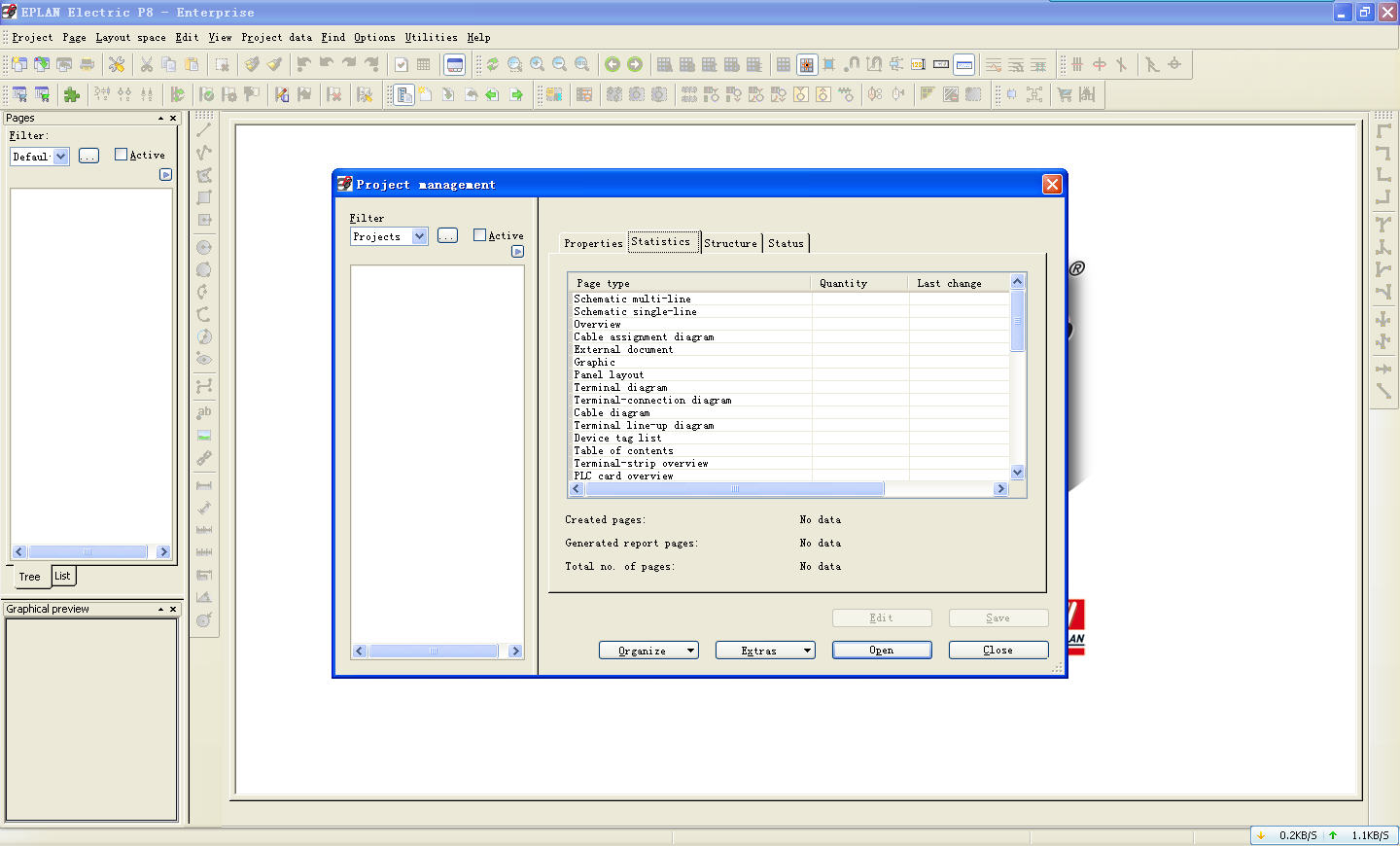Switch Pages panel to List tab
Viewport: 1400px width, 846px height.
pyautogui.click(x=62, y=576)
